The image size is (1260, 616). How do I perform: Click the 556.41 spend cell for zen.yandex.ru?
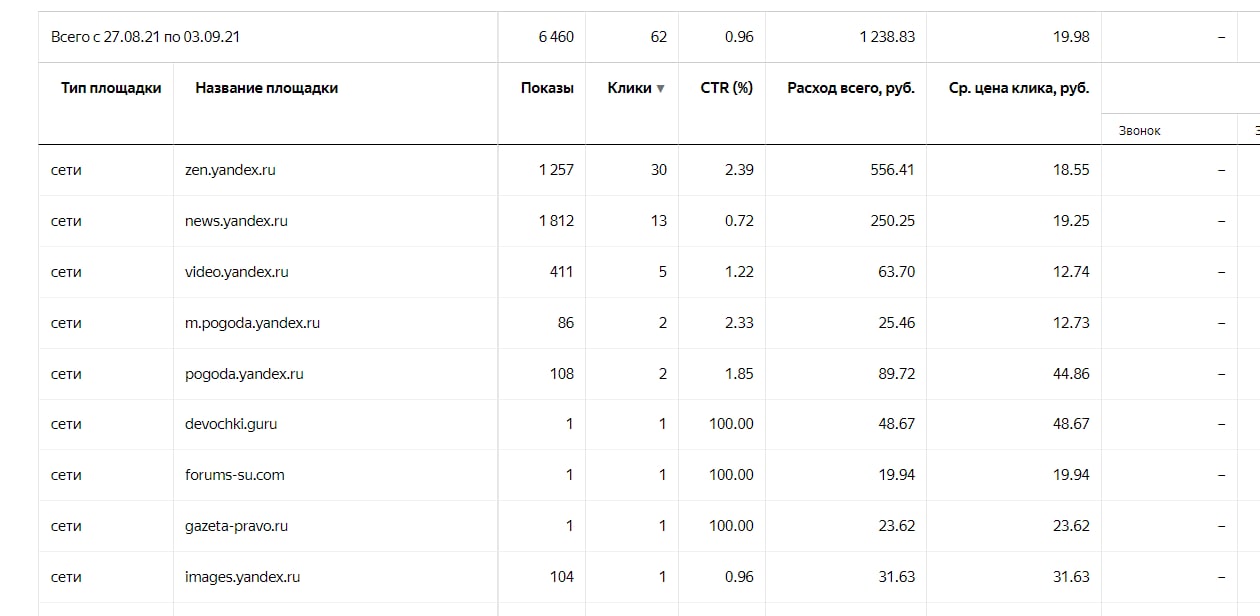(x=892, y=170)
